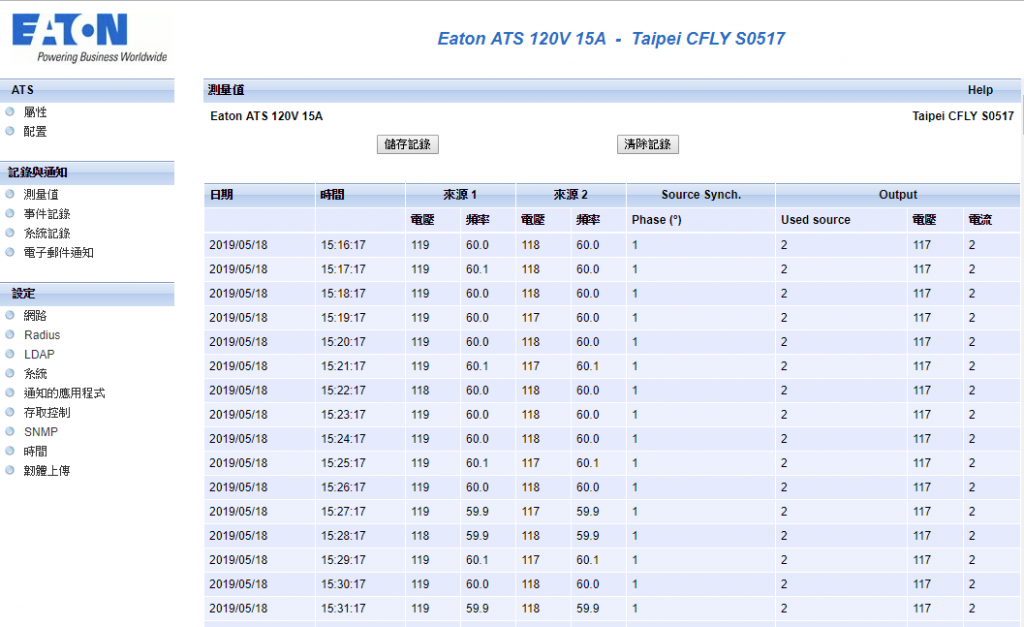Open 存取控制 settings
This screenshot has width=1024, height=627.
point(47,413)
